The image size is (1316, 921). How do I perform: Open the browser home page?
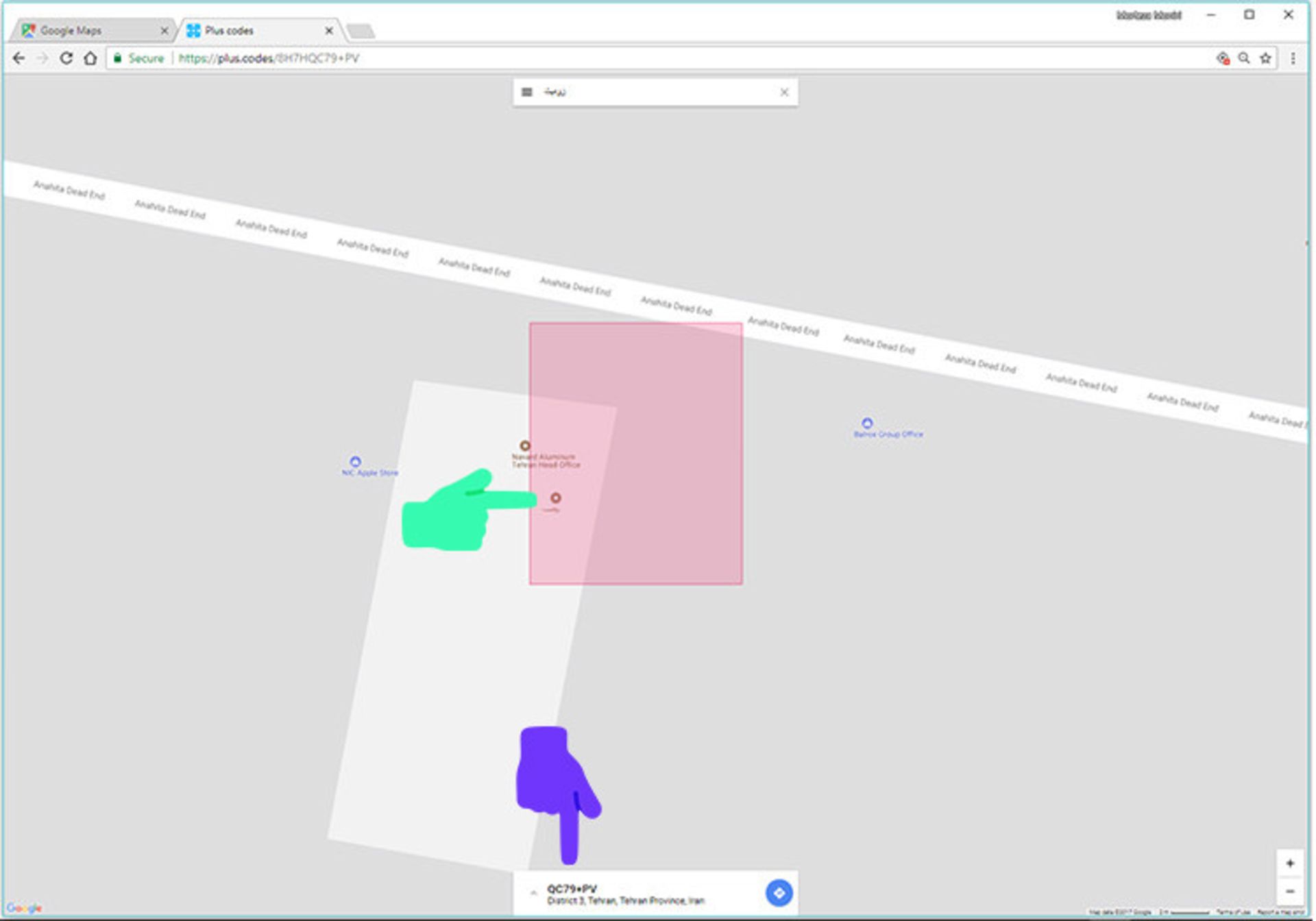(90, 58)
